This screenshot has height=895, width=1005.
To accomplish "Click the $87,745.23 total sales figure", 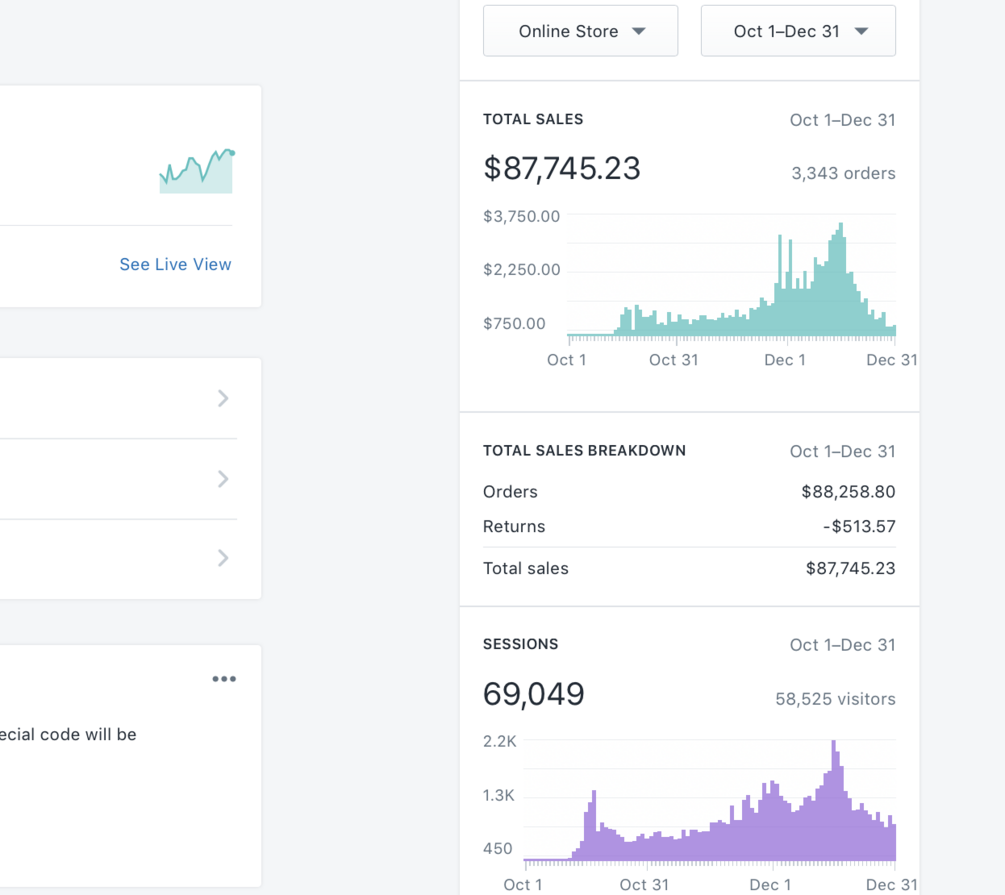I will pos(561,168).
